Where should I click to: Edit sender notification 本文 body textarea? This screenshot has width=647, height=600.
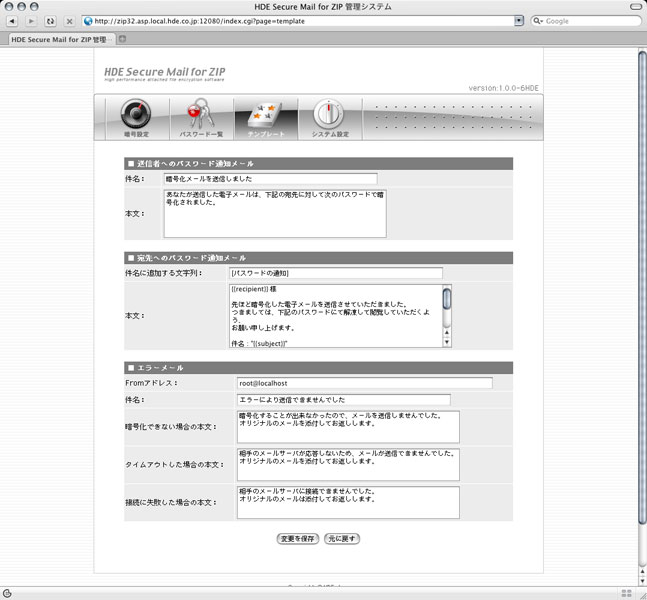click(275, 213)
